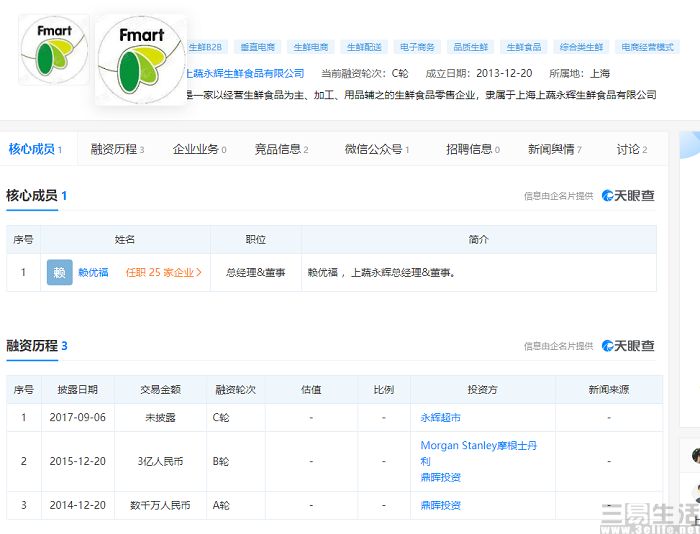Switch to the 讨论 tab
The width and height of the screenshot is (700, 534).
[632, 150]
